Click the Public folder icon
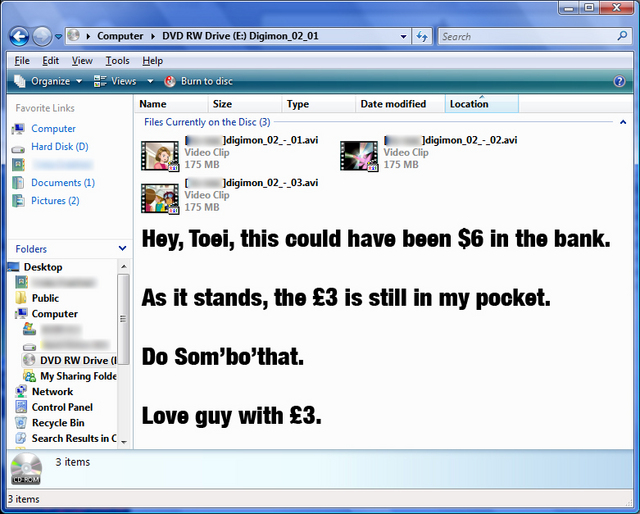 (21, 298)
